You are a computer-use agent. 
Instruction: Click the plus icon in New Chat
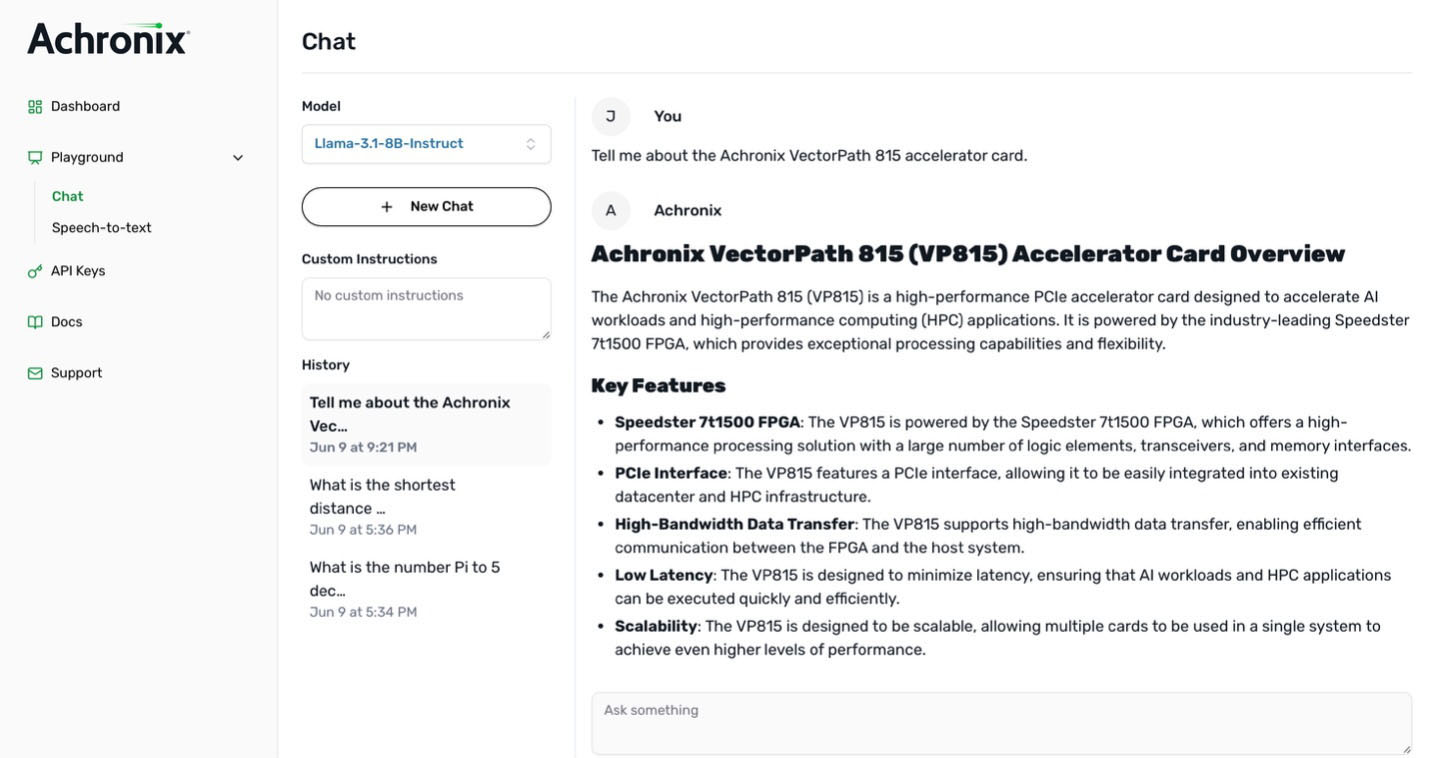click(387, 207)
